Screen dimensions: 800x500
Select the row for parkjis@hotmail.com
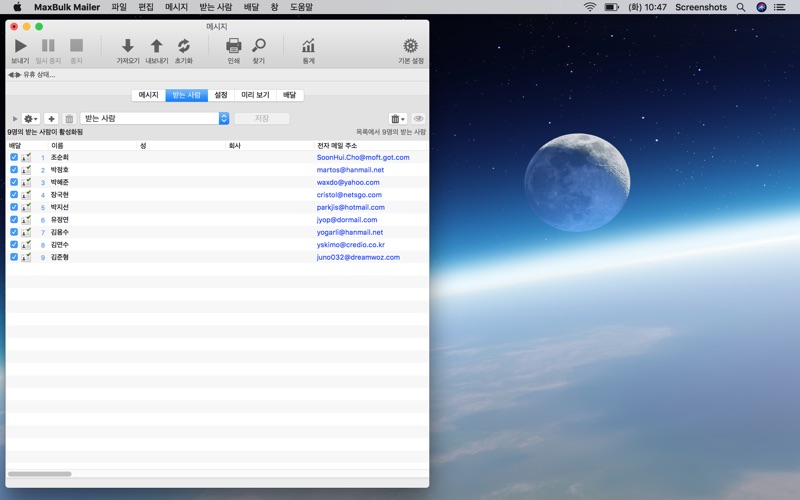(217, 207)
